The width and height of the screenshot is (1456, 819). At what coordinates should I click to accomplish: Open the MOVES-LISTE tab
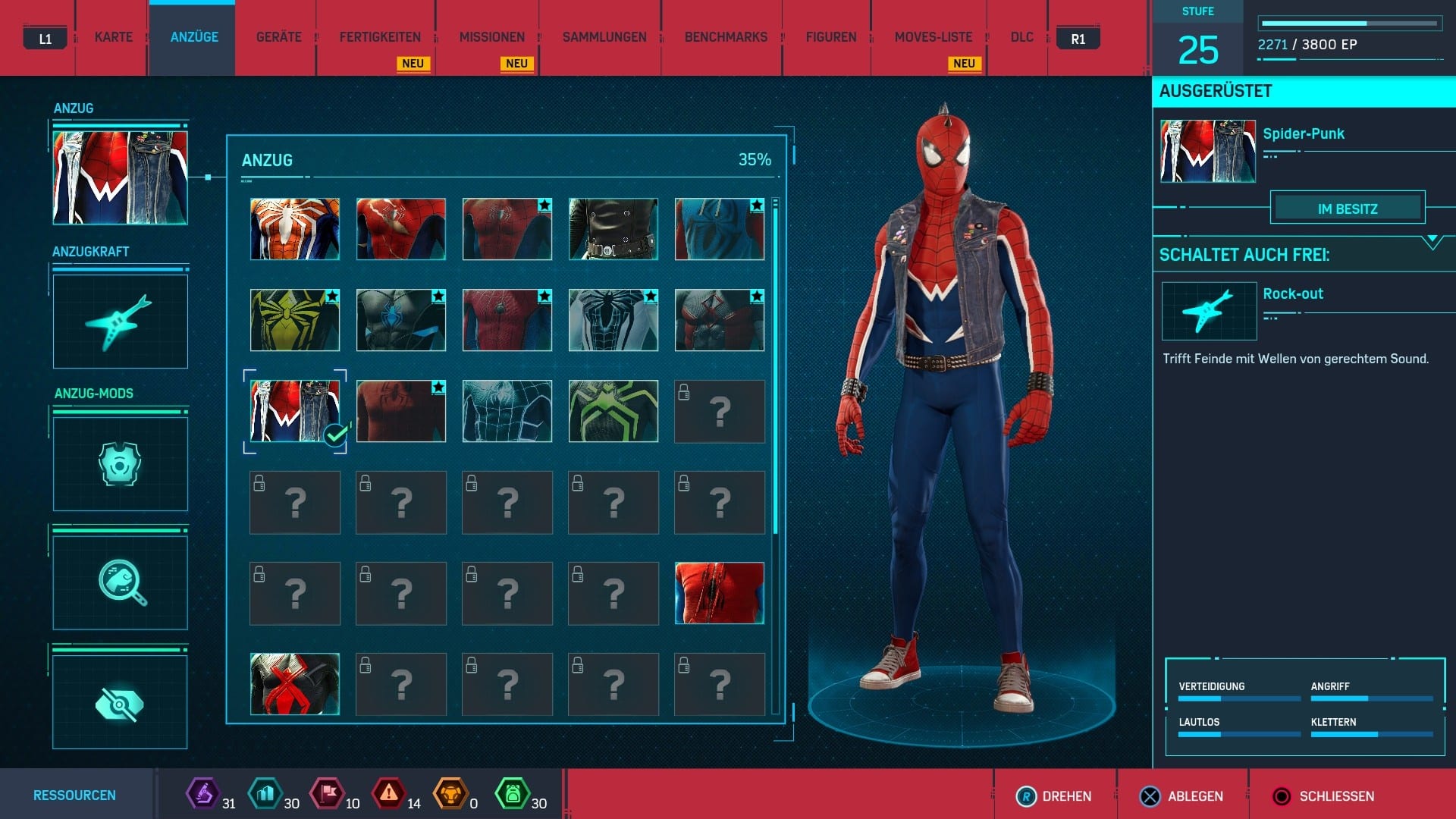click(933, 37)
